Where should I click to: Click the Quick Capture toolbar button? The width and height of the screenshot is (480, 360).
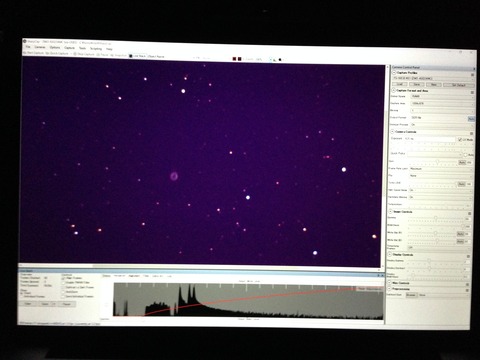[x=57, y=53]
